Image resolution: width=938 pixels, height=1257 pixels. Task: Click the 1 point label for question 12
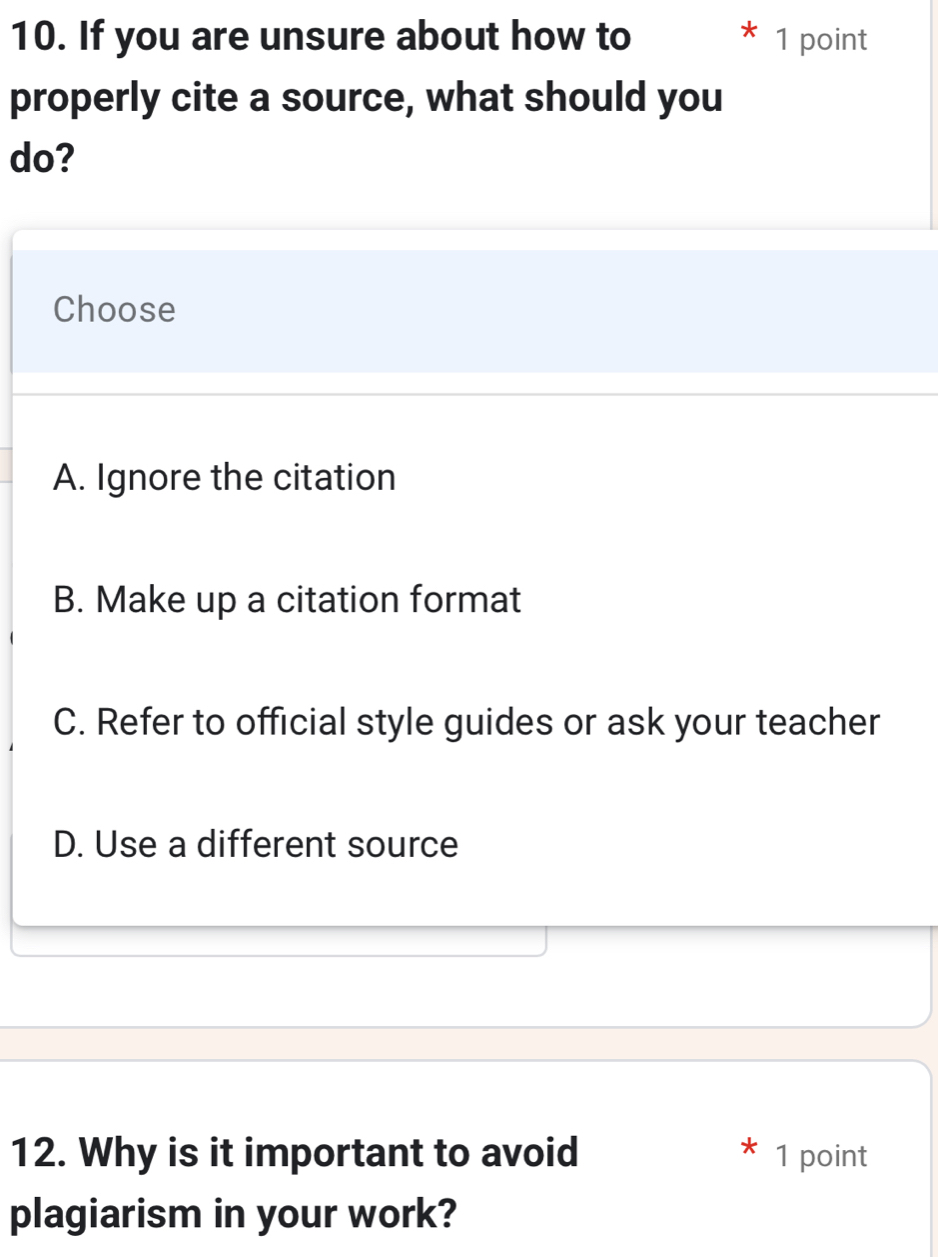point(821,1157)
